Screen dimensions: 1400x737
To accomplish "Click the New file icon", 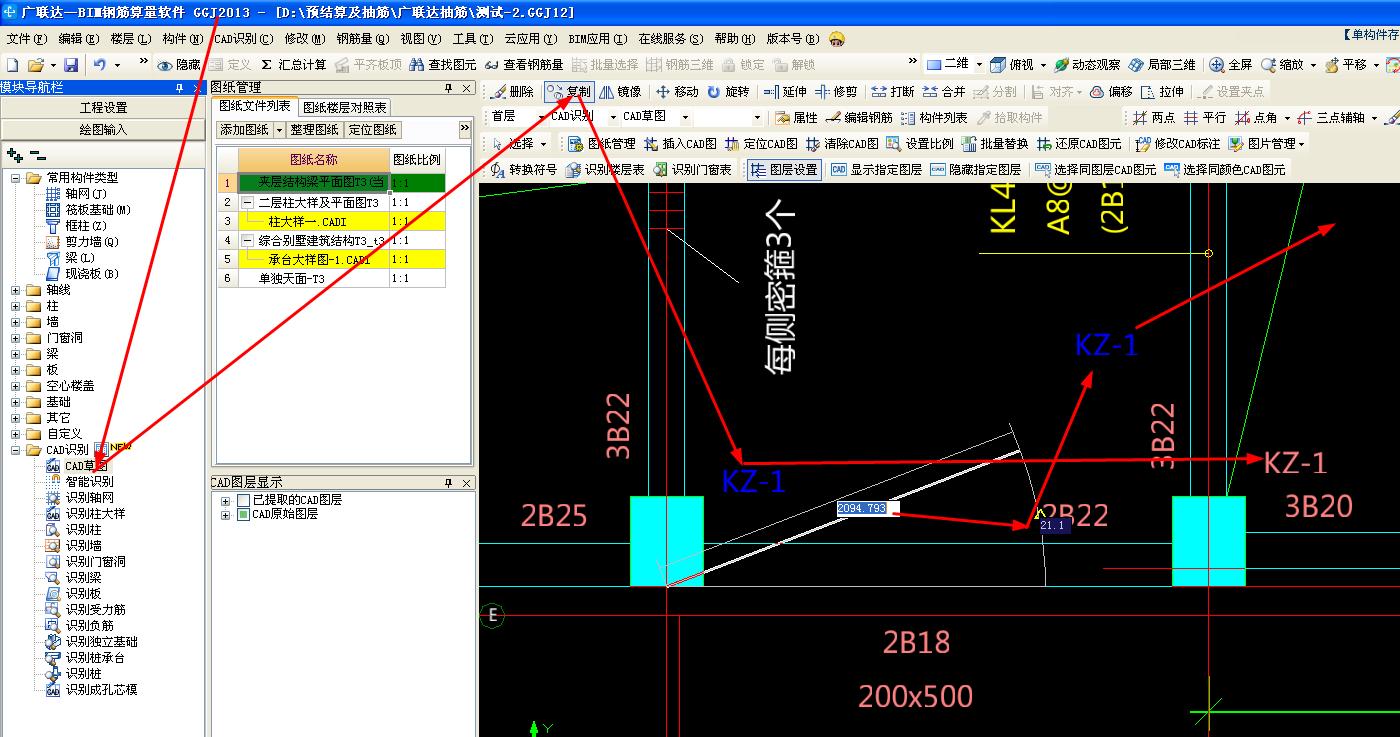I will [x=12, y=65].
